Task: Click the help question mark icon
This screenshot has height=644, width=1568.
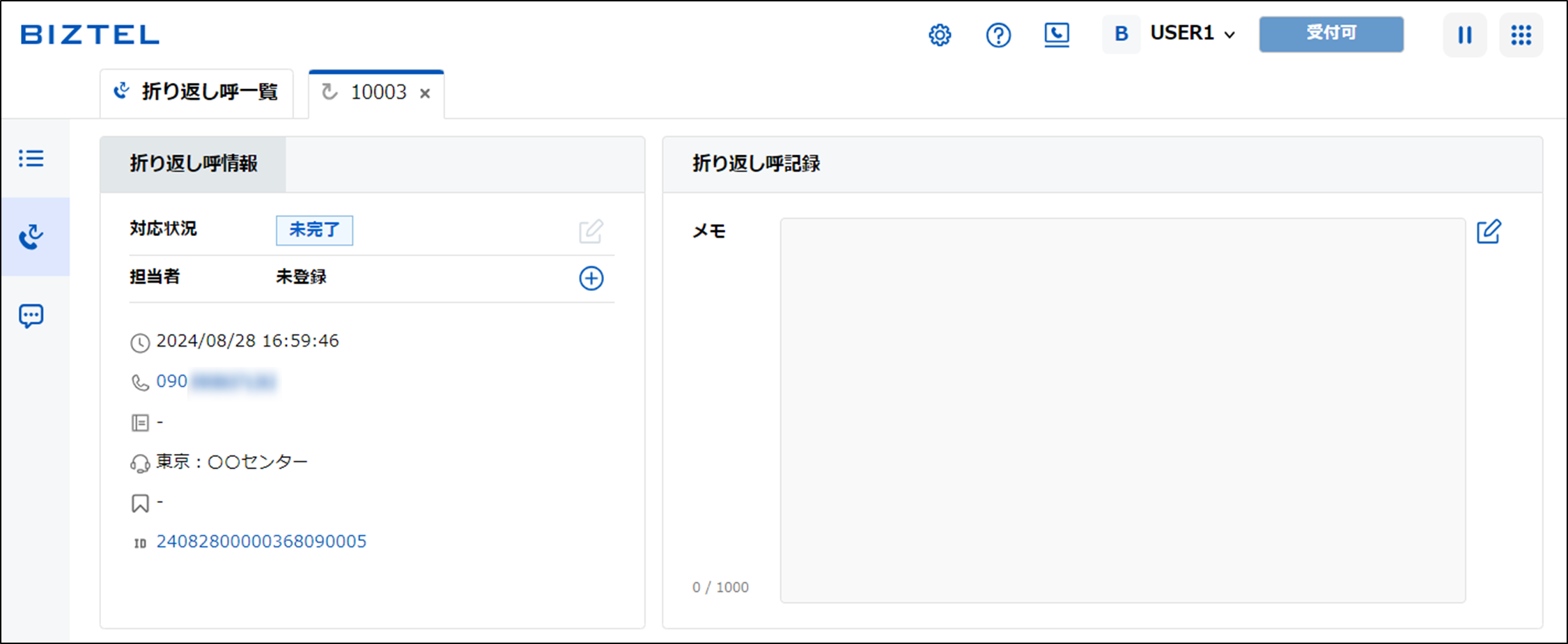Action: pos(998,35)
